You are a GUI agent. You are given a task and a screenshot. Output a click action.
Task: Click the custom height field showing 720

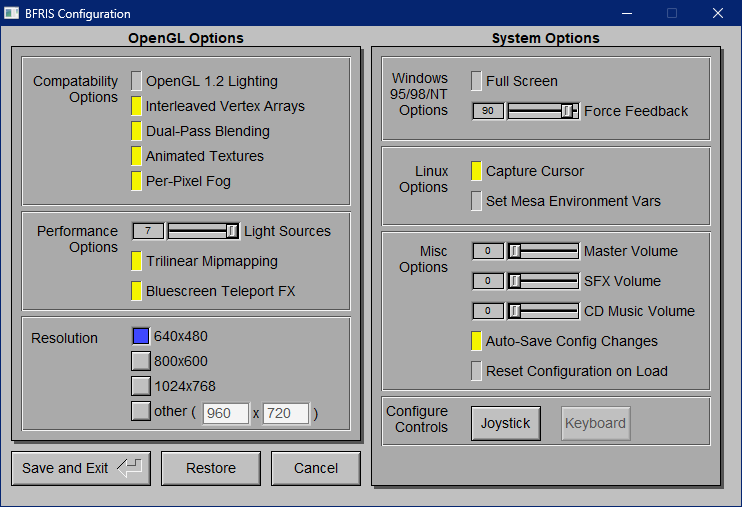(x=286, y=413)
